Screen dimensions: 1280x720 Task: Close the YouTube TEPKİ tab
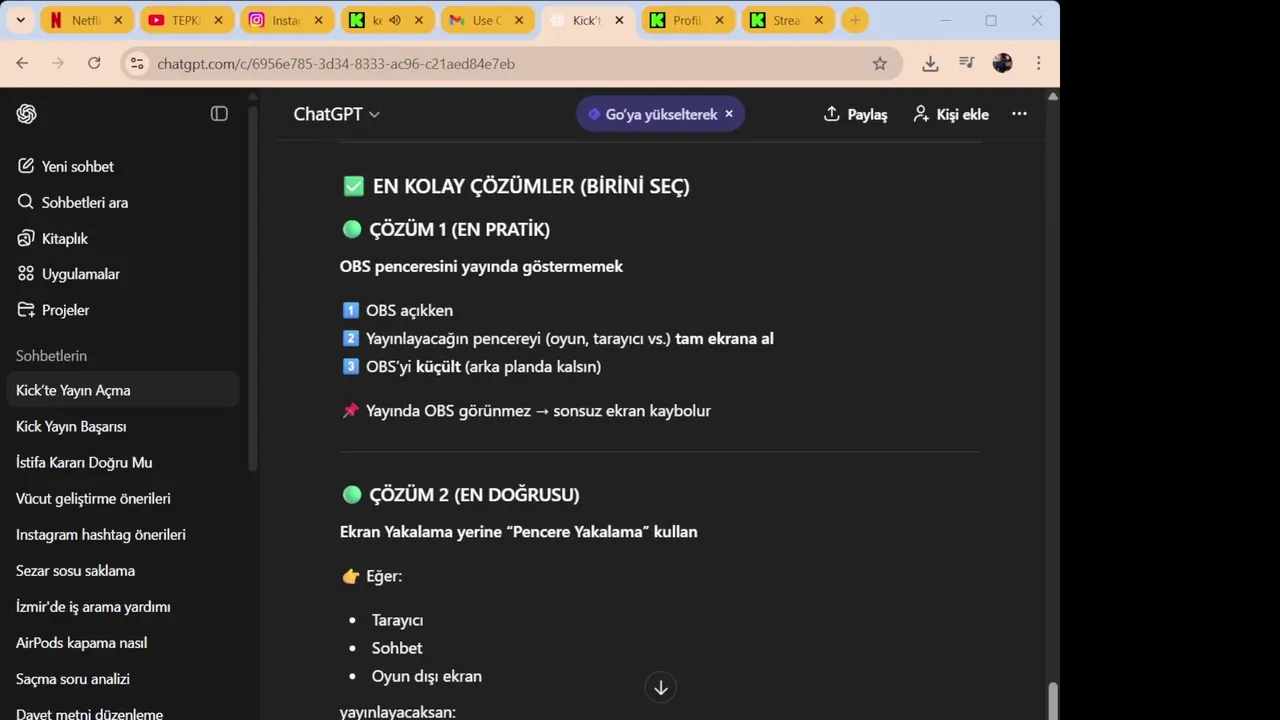pyautogui.click(x=219, y=20)
